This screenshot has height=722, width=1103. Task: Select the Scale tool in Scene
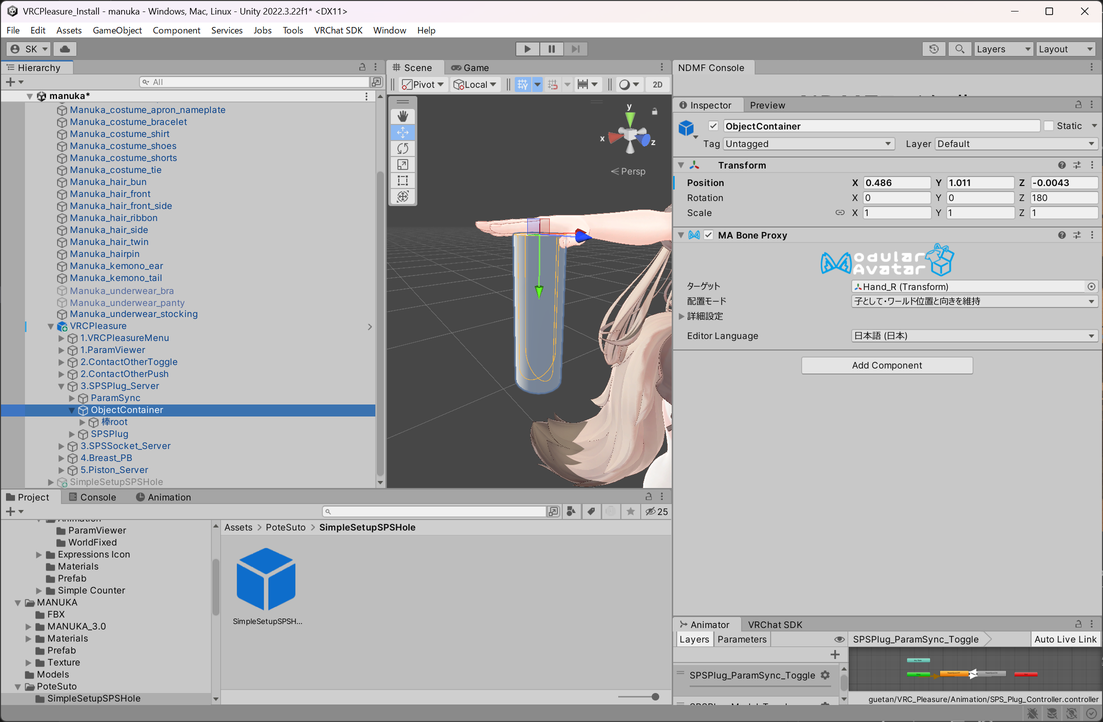(x=402, y=165)
